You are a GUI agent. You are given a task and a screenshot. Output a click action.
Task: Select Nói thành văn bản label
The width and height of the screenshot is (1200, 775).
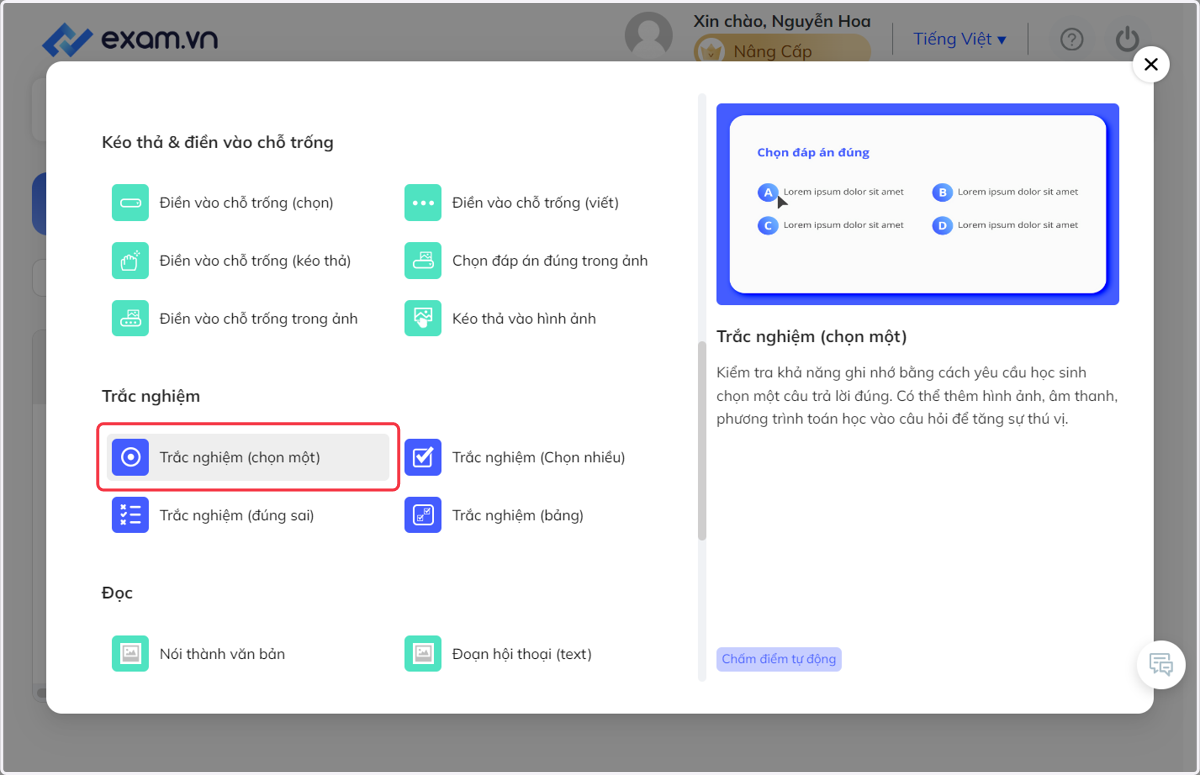tap(223, 654)
